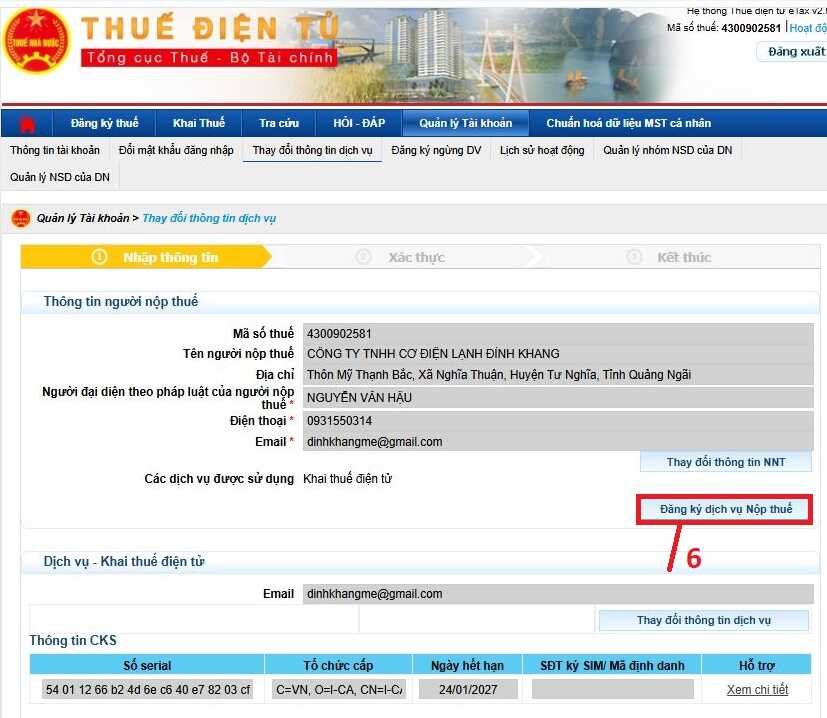Open Đăng ký ngừng DV tab
Viewport: 827px width, 718px height.
[436, 150]
